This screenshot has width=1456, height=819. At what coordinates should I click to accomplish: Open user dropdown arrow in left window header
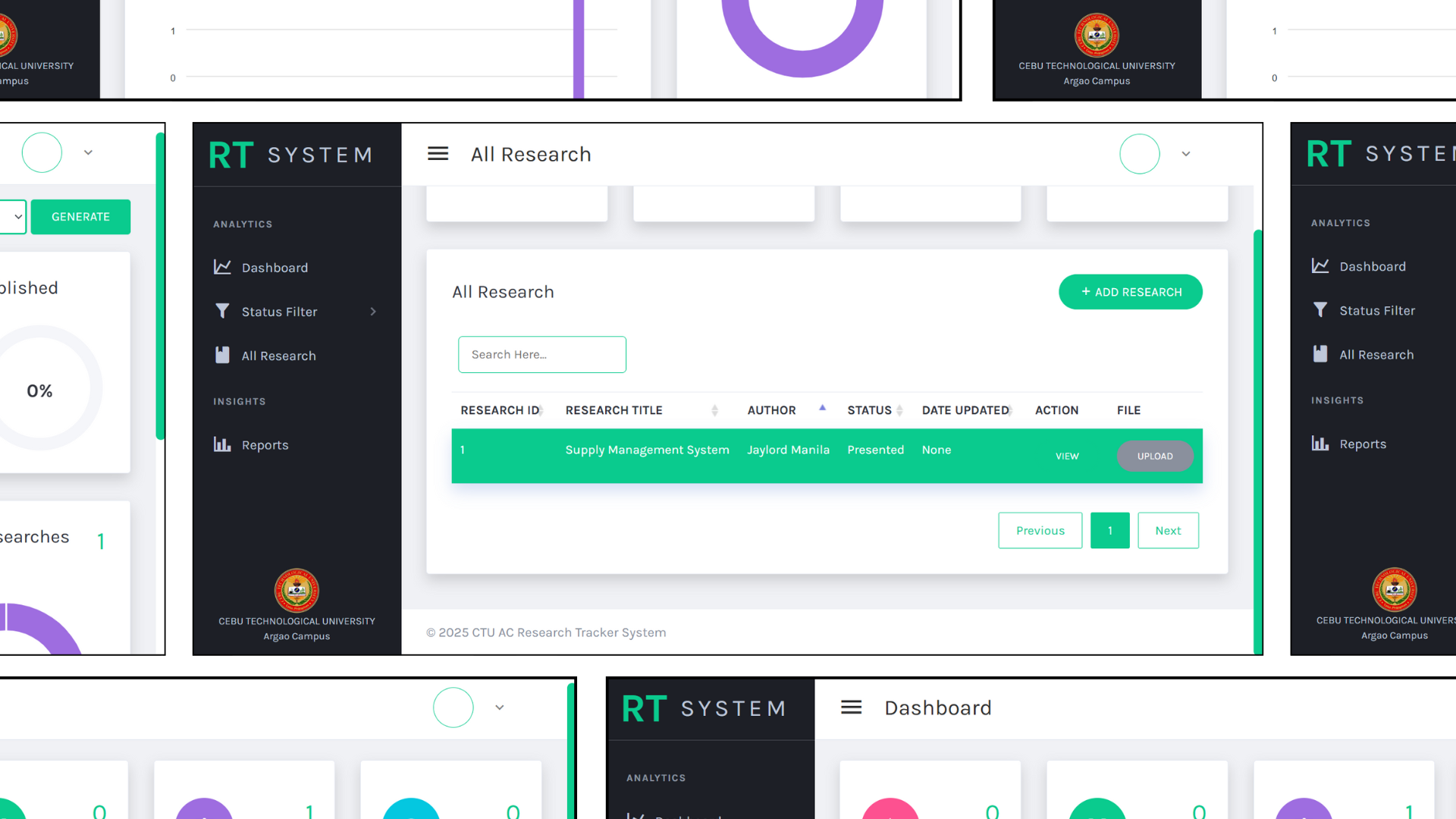pos(88,152)
